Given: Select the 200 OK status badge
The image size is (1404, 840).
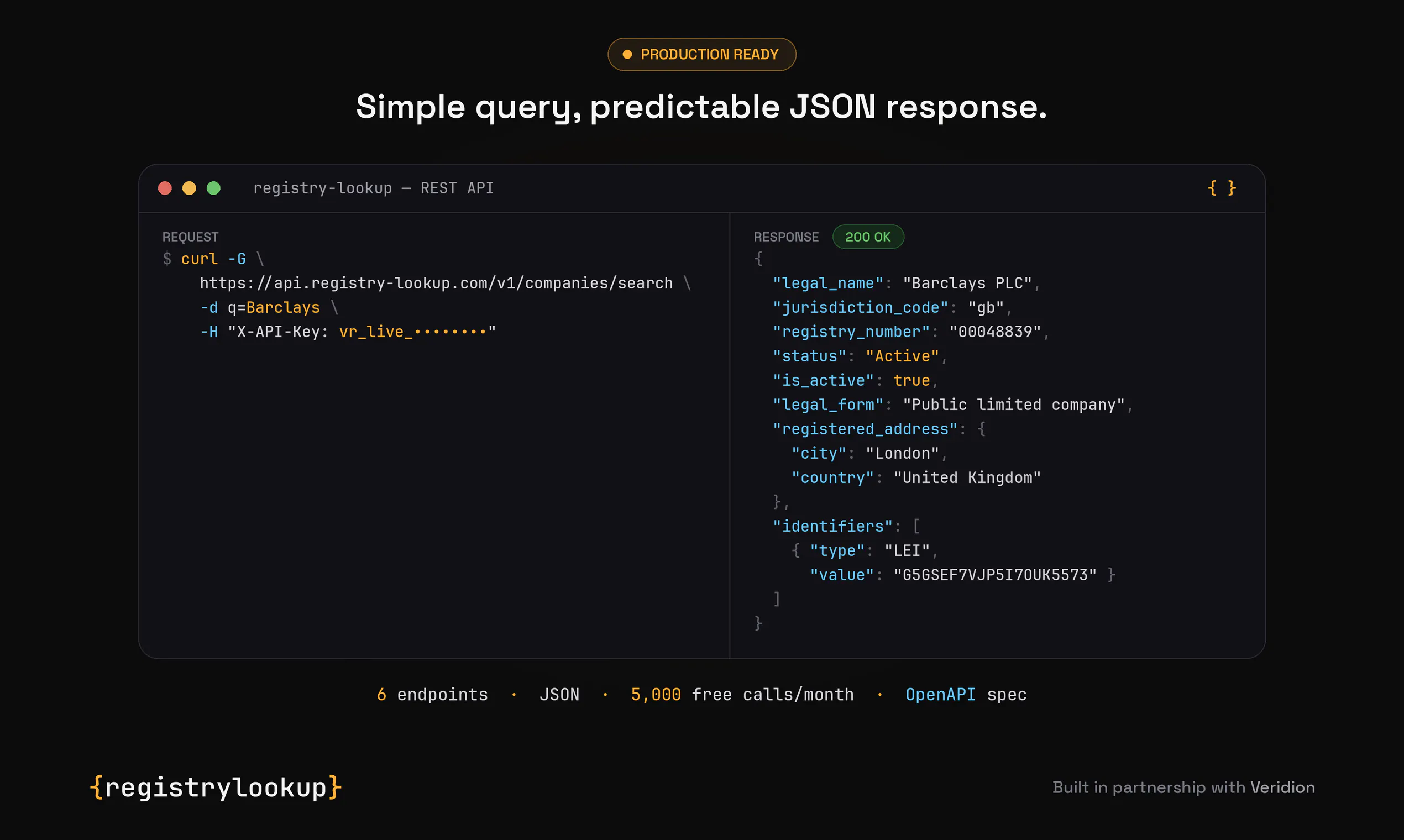Looking at the screenshot, I should coord(868,237).
